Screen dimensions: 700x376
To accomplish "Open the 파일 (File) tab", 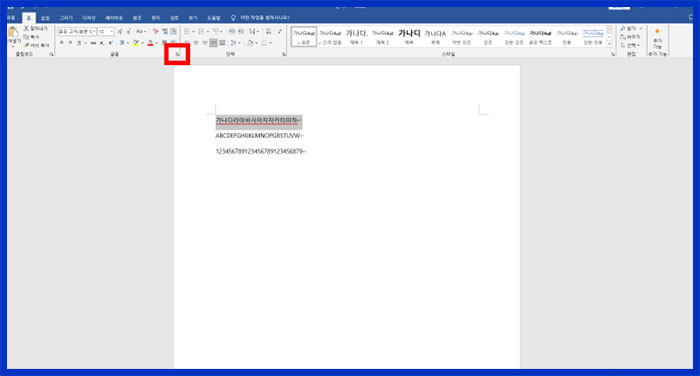I will coord(11,17).
